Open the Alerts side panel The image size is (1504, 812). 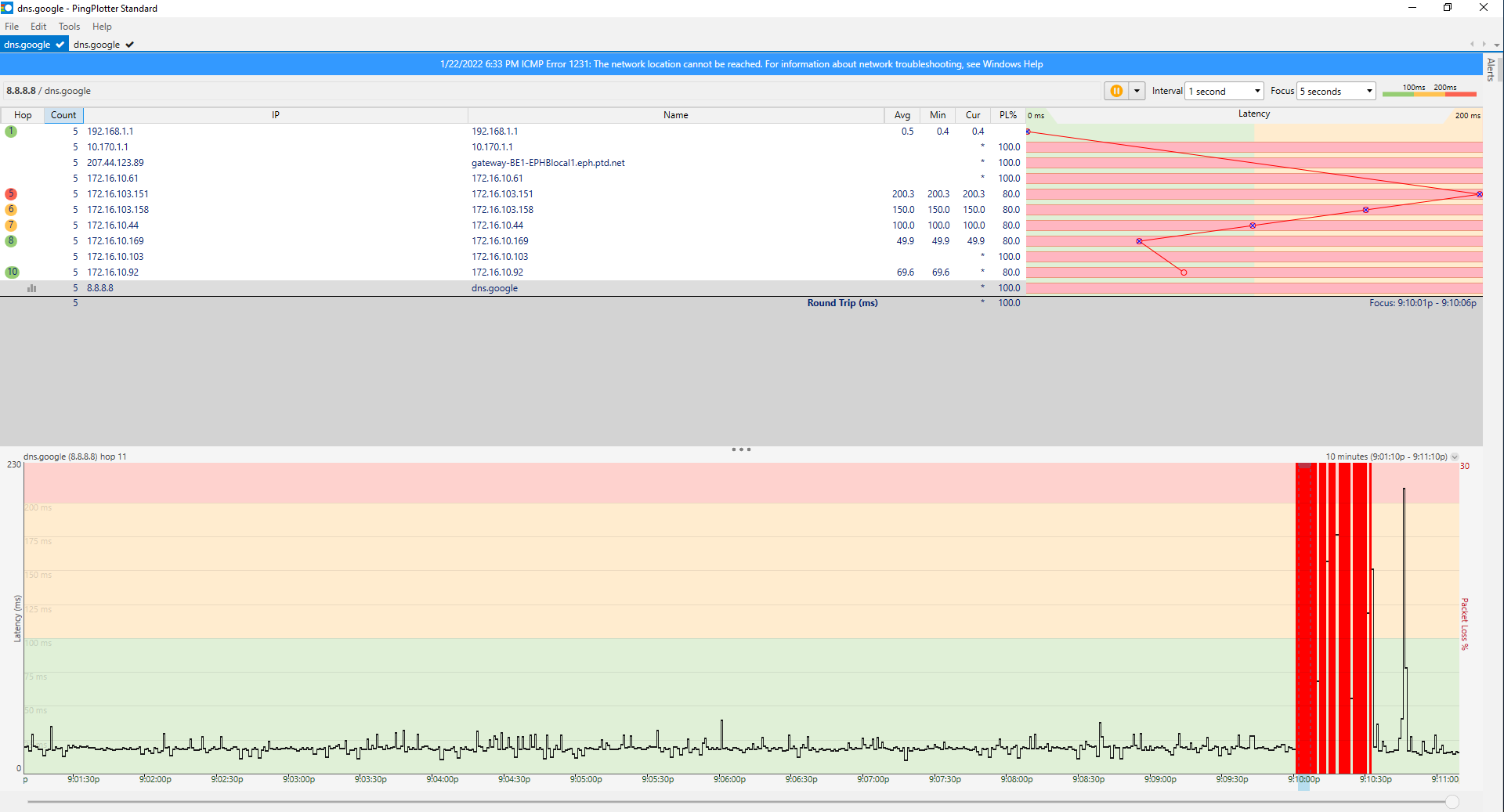point(1491,69)
